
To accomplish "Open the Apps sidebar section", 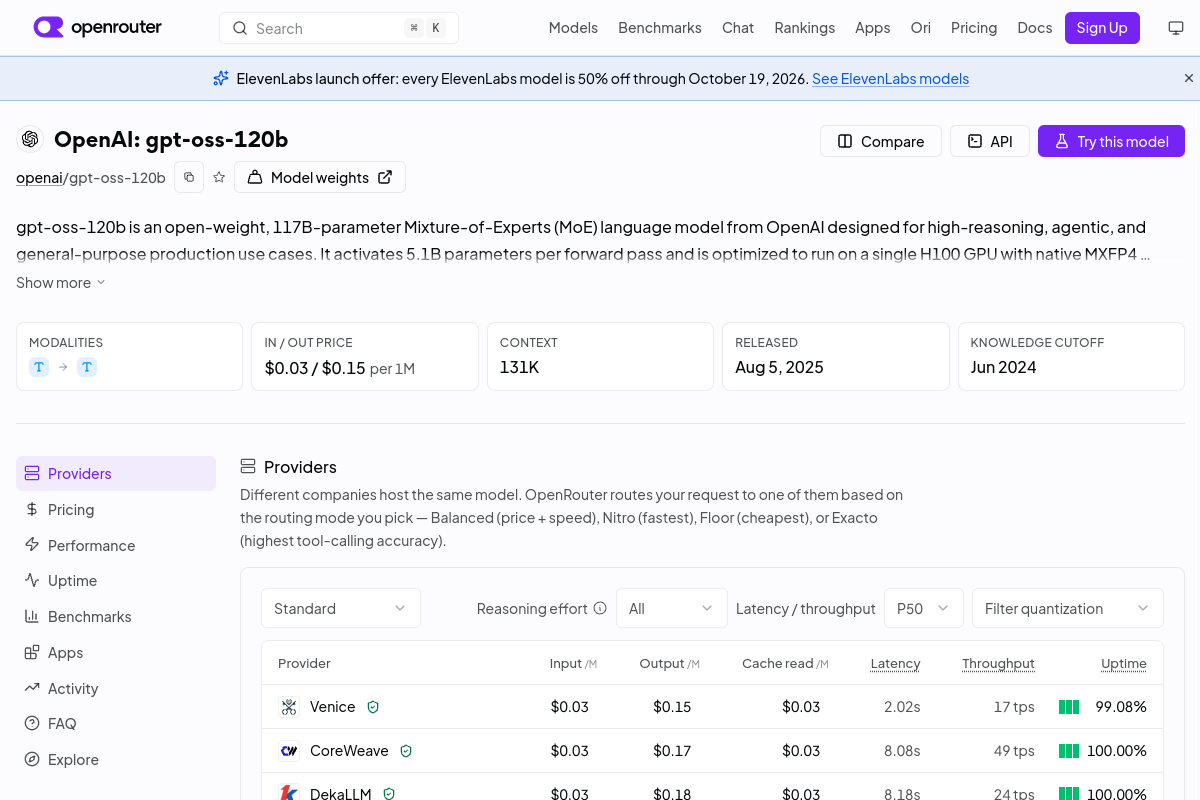I will click(x=116, y=653).
